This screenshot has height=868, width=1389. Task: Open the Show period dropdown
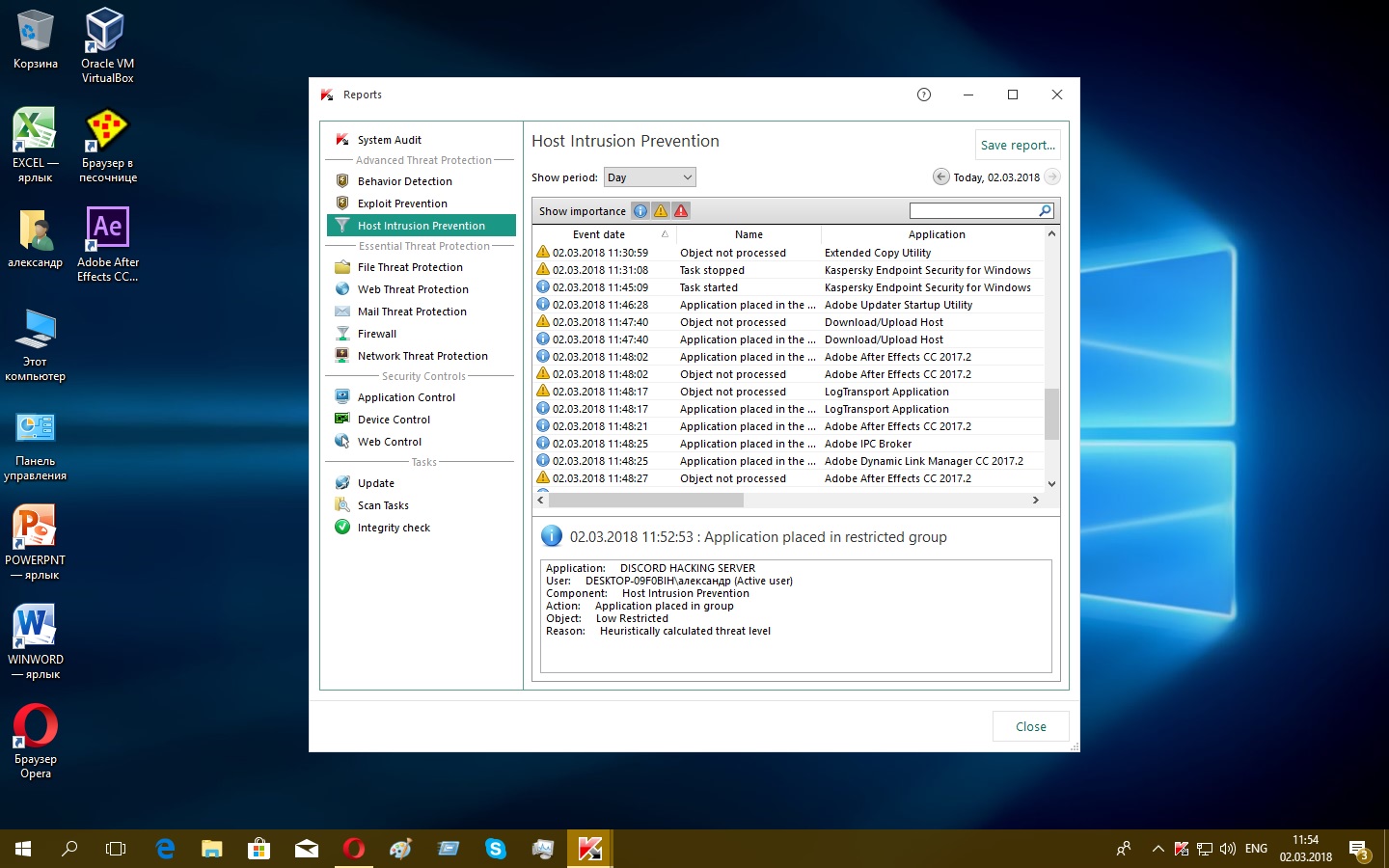[x=649, y=177]
